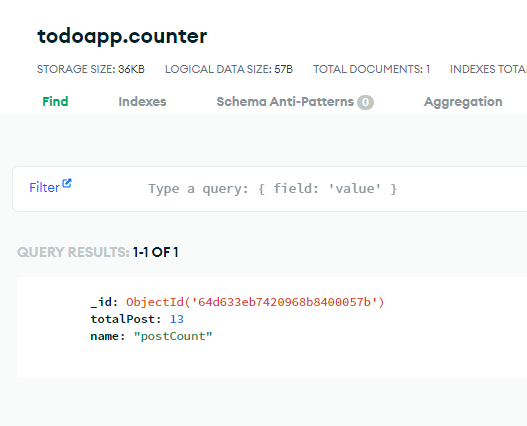Click the TOTAL DOCUMENTS: 1 stat
This screenshot has height=426, width=527.
pos(371,69)
